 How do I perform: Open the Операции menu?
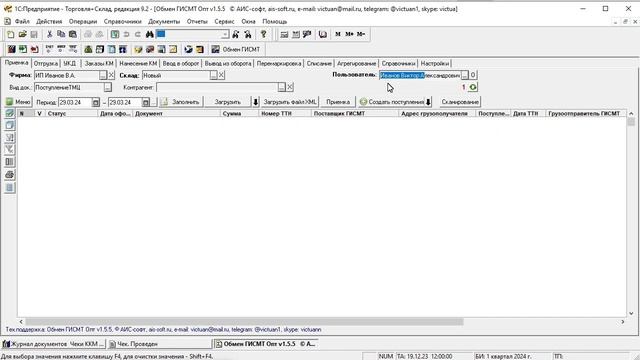(83, 21)
